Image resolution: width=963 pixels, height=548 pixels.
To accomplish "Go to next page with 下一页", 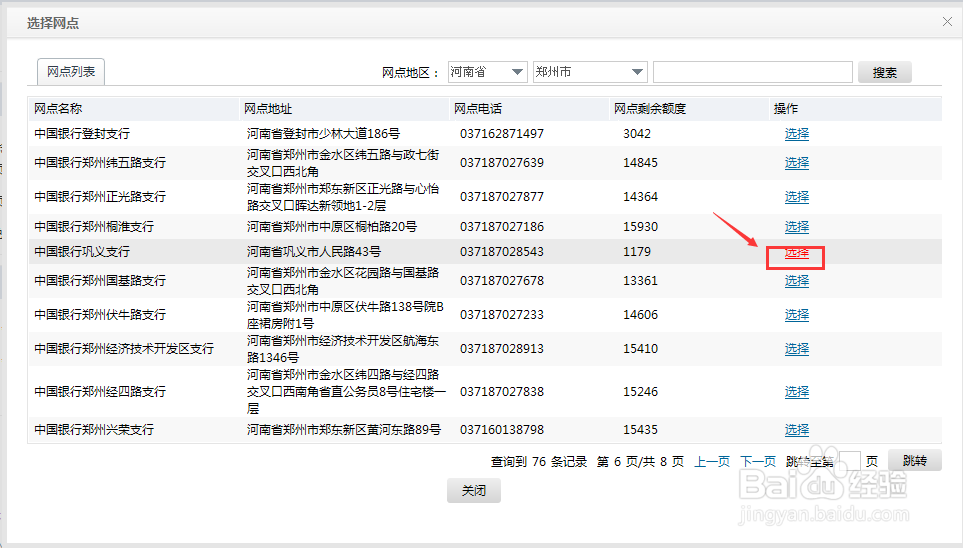I will 758,461.
